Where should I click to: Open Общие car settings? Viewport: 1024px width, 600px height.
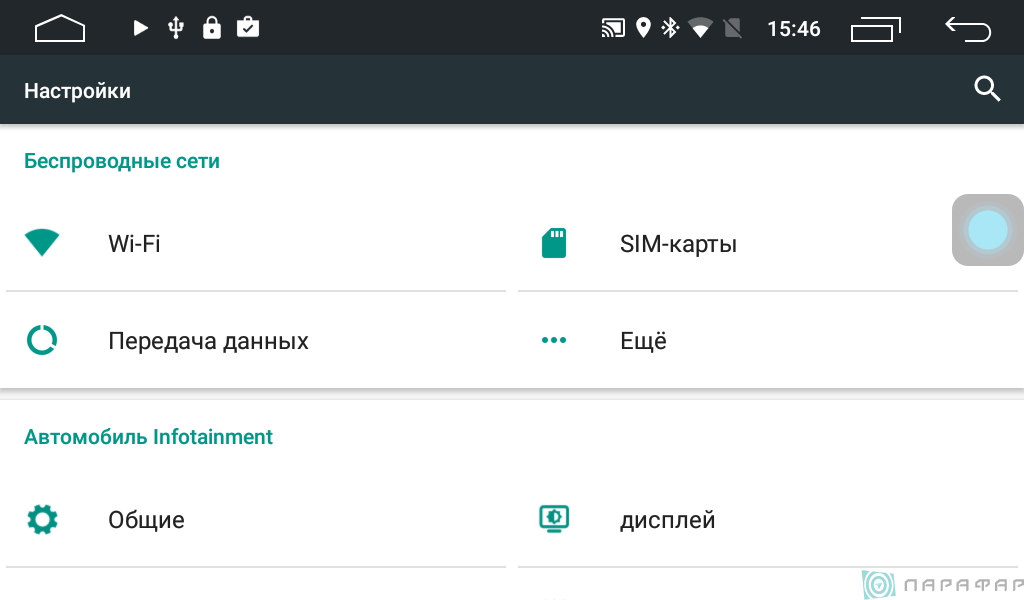click(x=256, y=520)
